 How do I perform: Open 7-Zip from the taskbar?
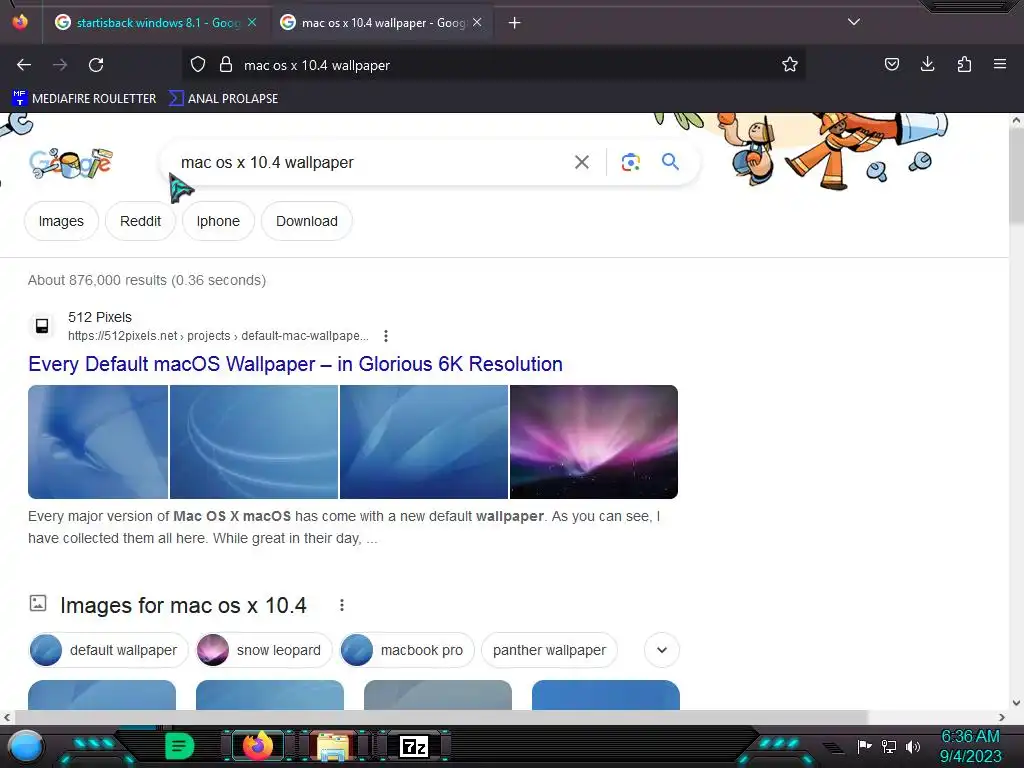(414, 746)
